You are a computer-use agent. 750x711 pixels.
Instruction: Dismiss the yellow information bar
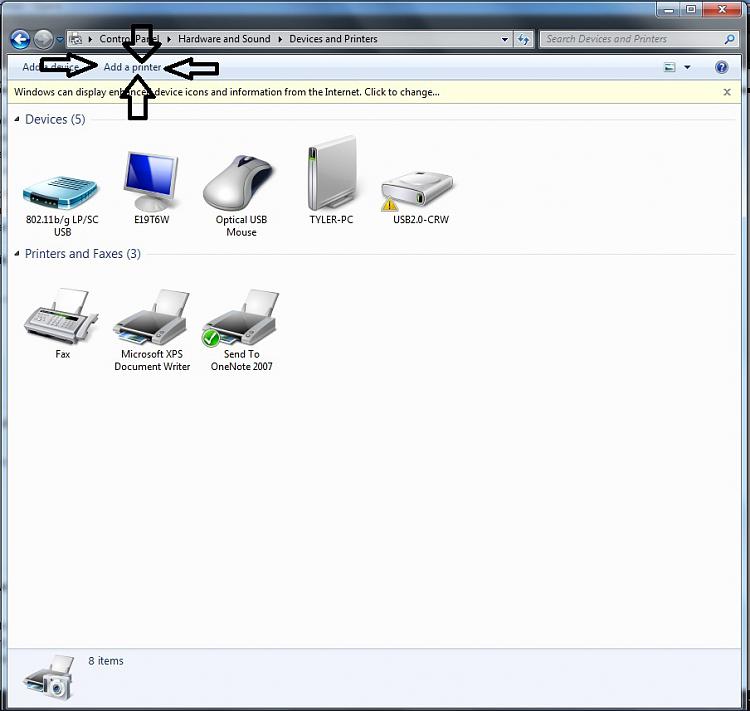pos(727,92)
